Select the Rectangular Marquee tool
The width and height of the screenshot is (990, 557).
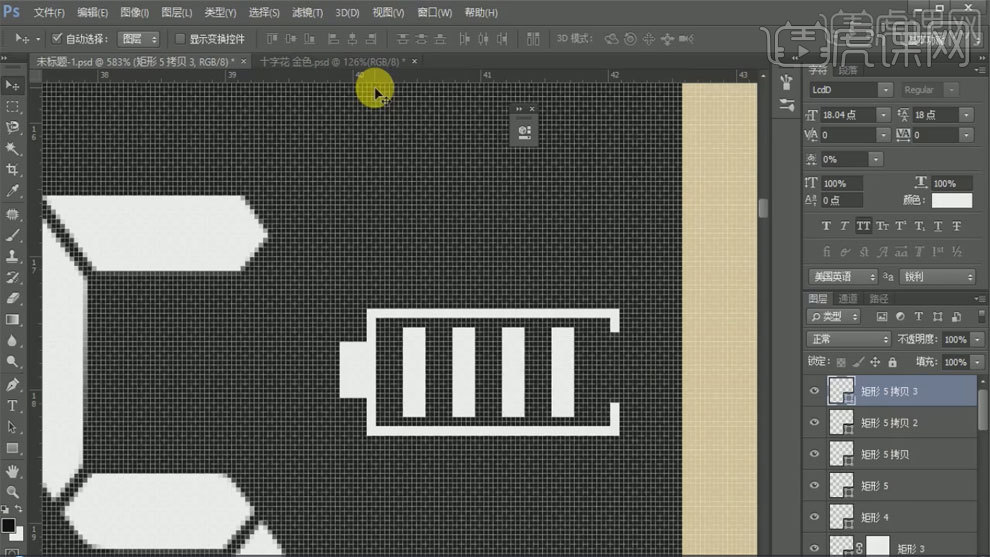click(x=12, y=107)
